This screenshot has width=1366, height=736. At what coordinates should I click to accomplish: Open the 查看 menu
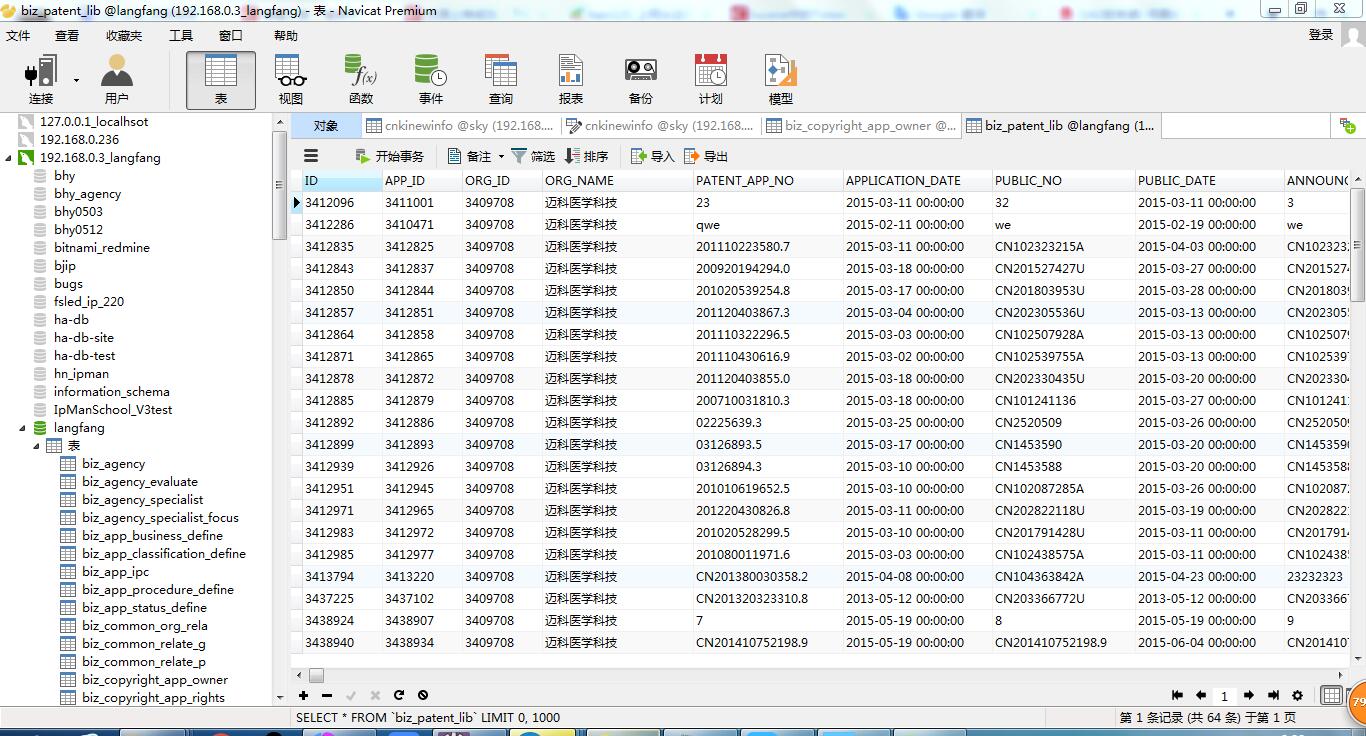(67, 35)
